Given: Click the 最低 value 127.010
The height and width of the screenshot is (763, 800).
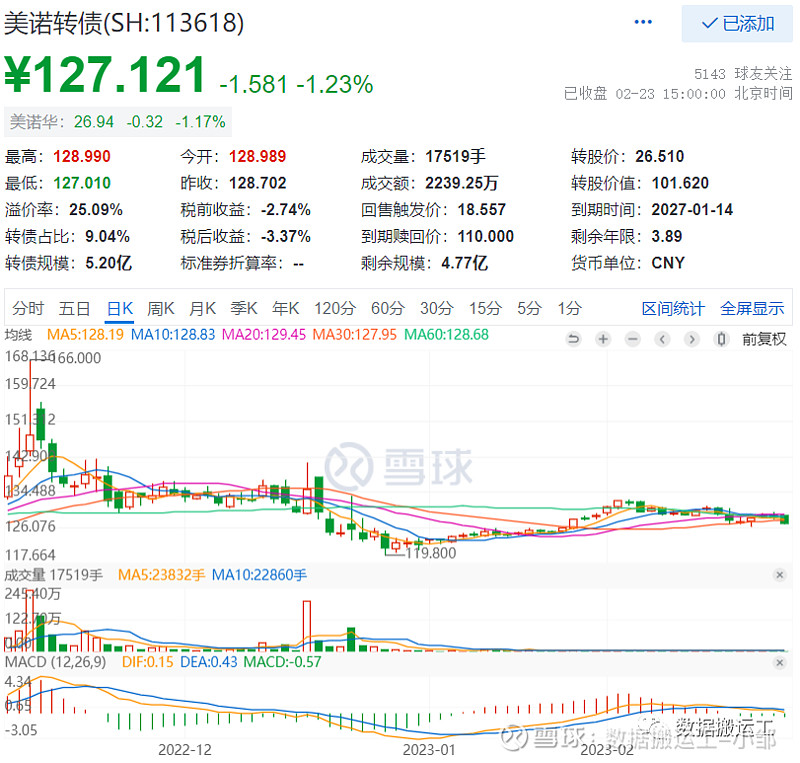Looking at the screenshot, I should coord(82,183).
